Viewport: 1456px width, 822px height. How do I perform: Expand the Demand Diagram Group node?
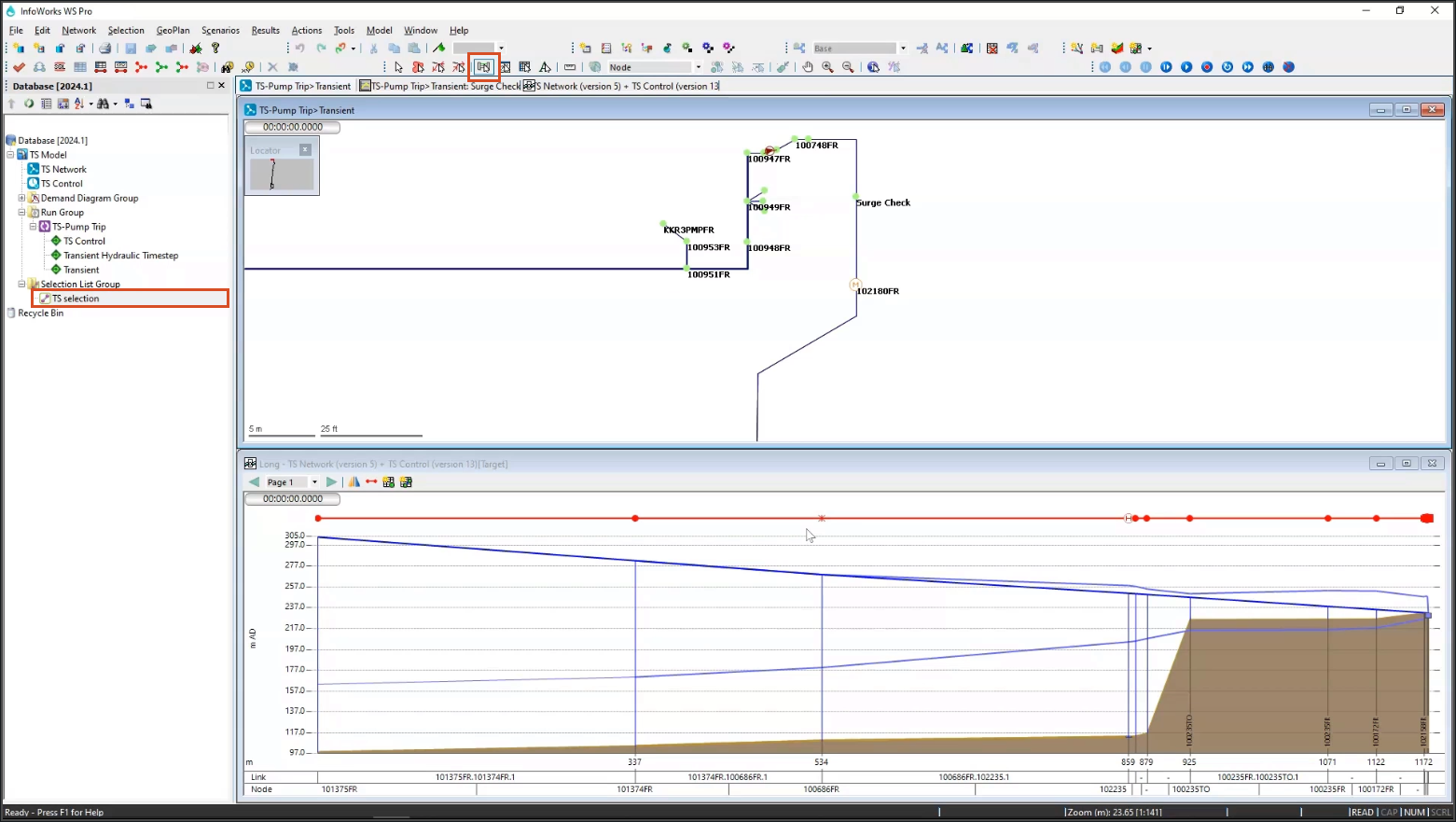click(x=21, y=198)
